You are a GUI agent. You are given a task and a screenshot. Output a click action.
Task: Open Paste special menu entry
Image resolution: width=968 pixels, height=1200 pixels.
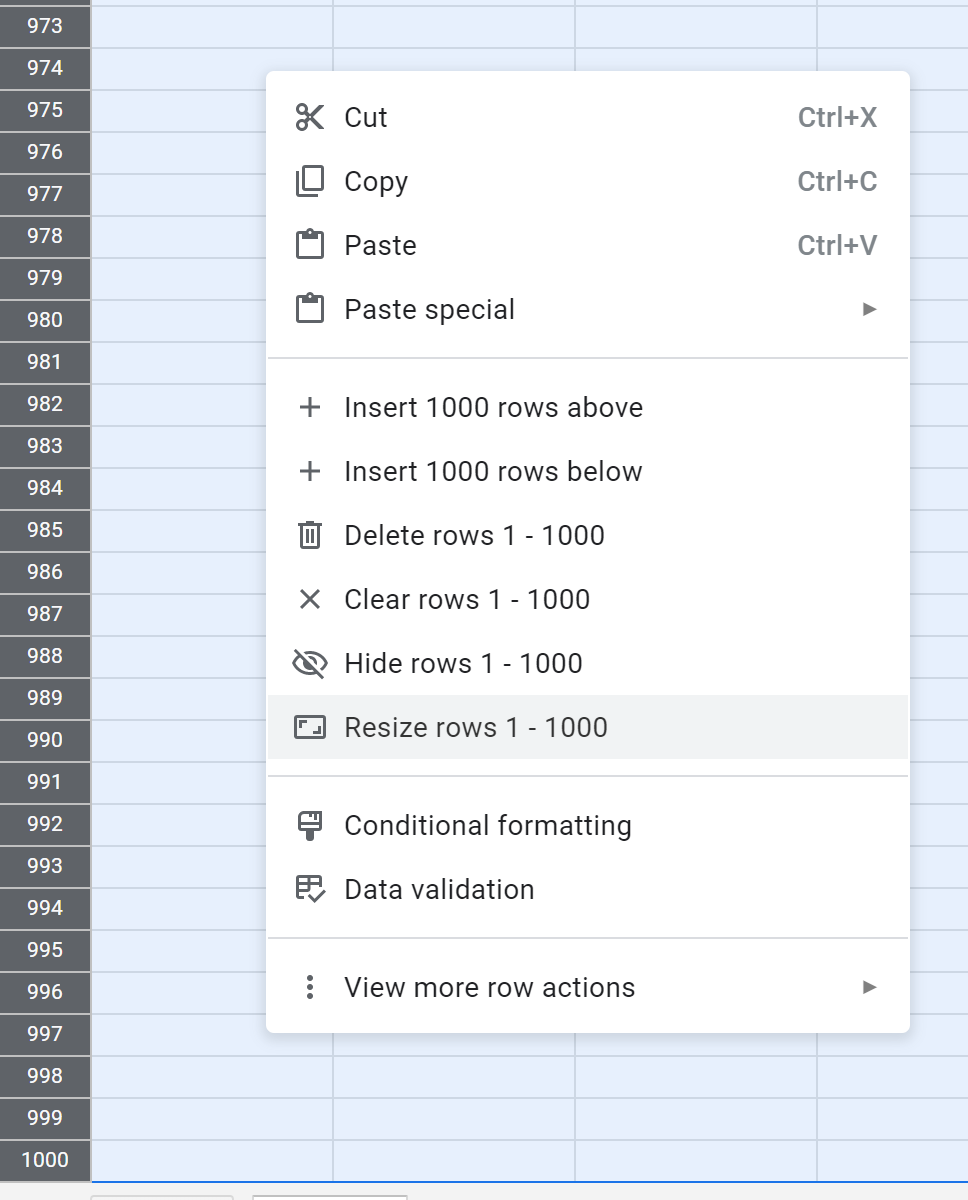point(429,310)
